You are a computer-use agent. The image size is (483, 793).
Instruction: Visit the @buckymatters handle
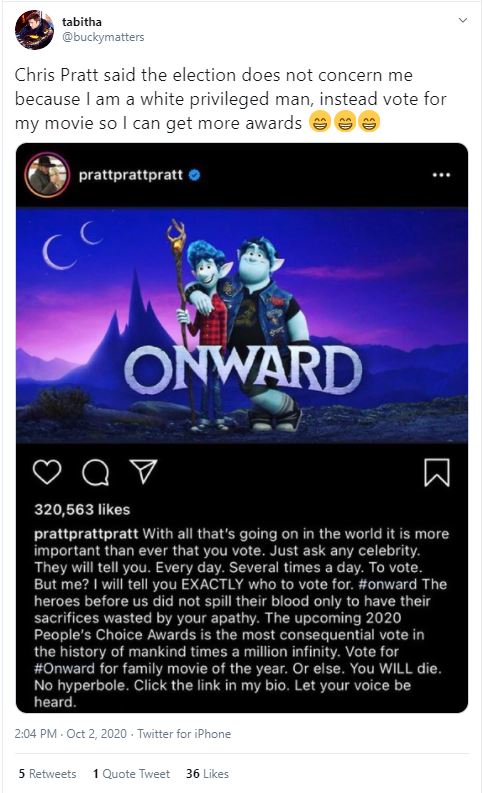(x=103, y=37)
